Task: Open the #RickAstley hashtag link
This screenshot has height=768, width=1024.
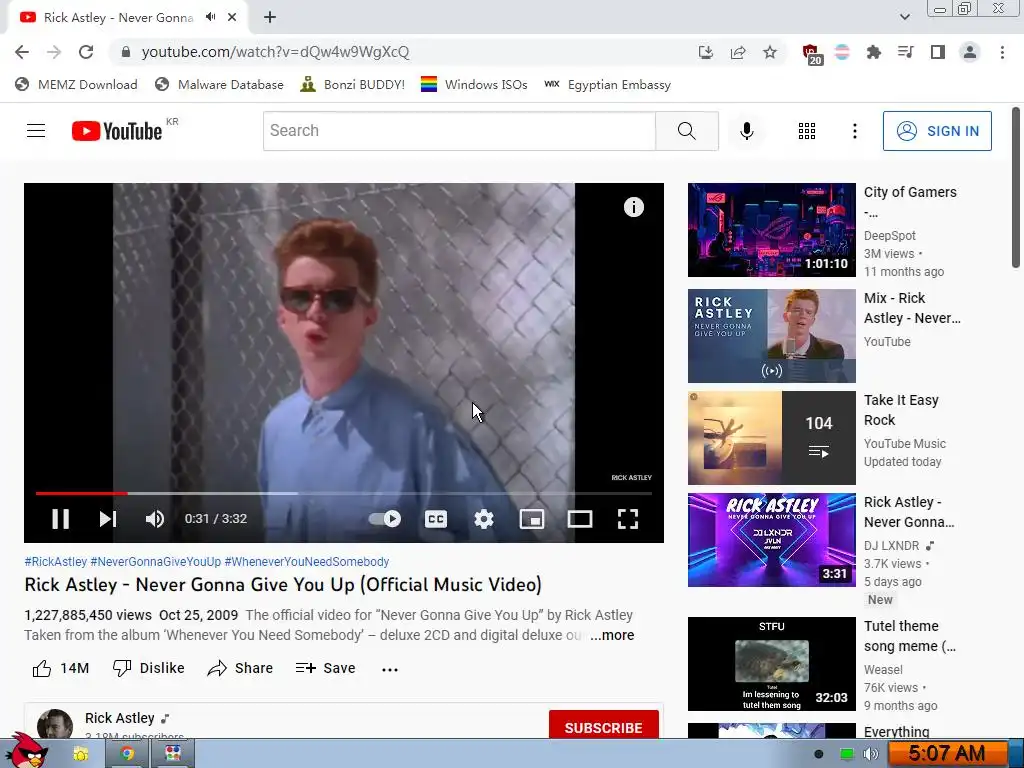Action: point(56,562)
